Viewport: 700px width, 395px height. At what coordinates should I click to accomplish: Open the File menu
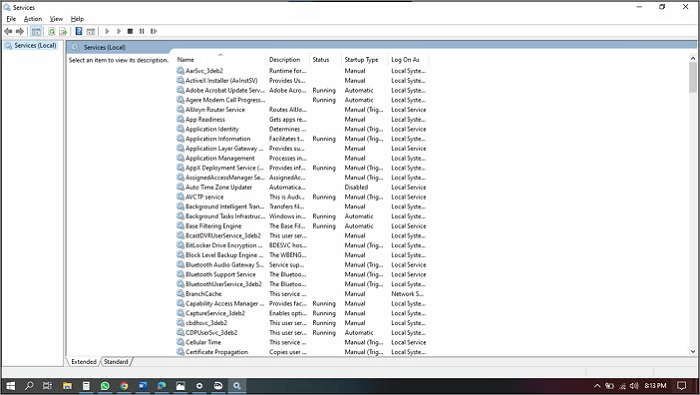coord(11,19)
